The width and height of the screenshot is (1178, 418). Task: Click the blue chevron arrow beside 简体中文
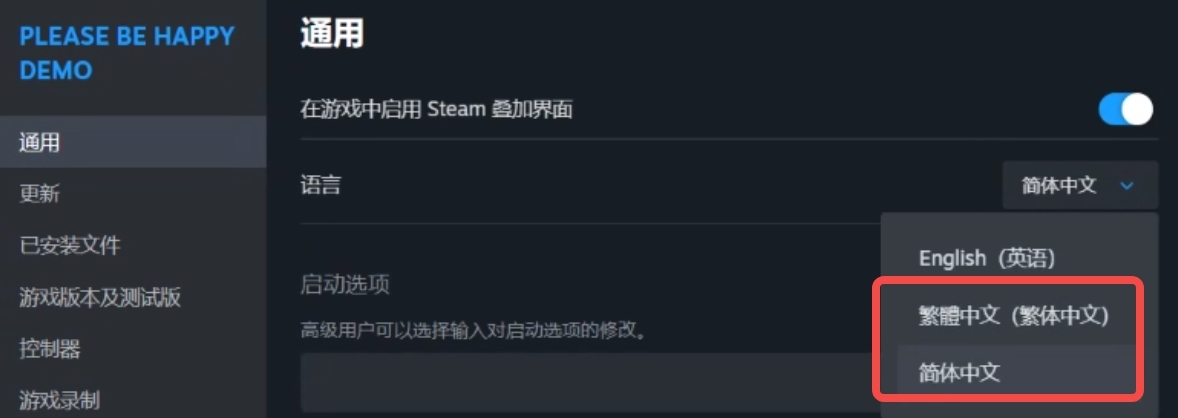coord(1127,186)
